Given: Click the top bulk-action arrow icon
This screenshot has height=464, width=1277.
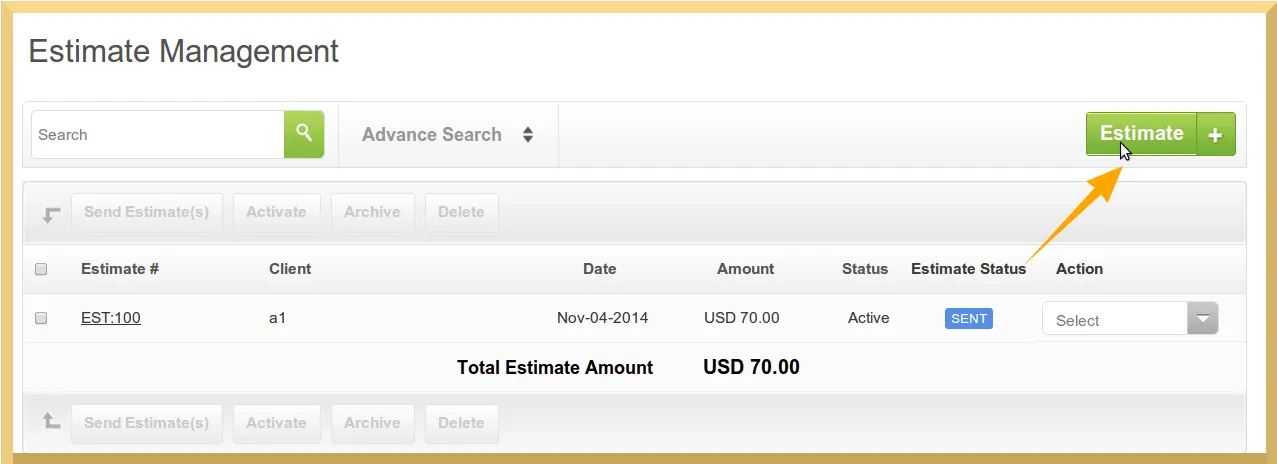Looking at the screenshot, I should click(51, 213).
